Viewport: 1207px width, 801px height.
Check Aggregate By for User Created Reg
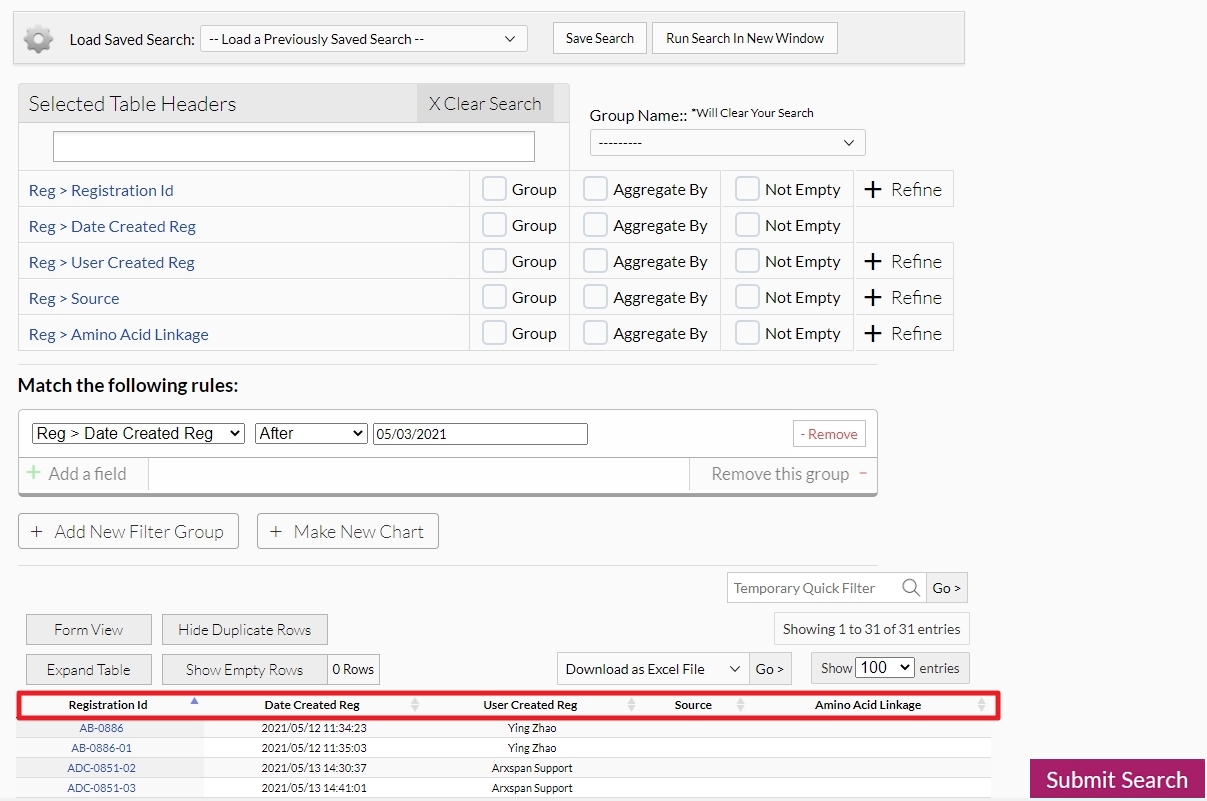596,262
